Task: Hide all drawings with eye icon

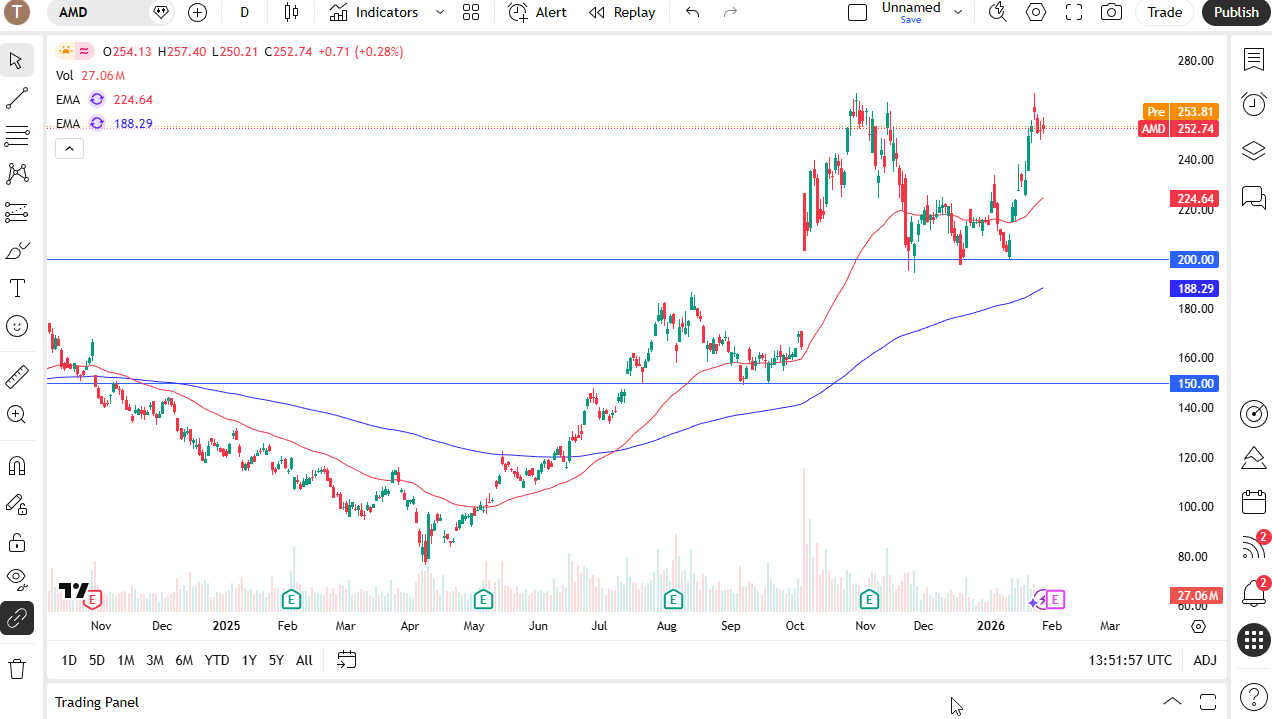Action: (x=17, y=577)
